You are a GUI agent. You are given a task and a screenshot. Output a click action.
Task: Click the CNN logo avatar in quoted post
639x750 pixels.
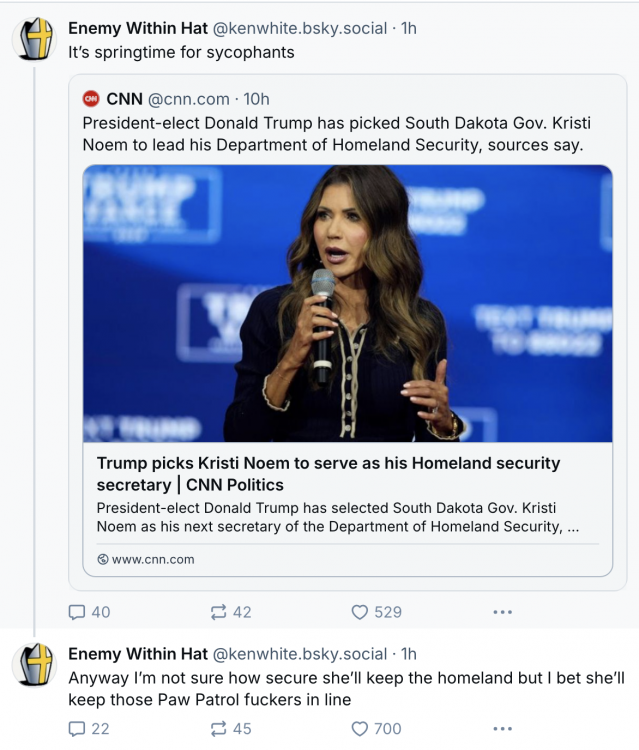point(91,99)
